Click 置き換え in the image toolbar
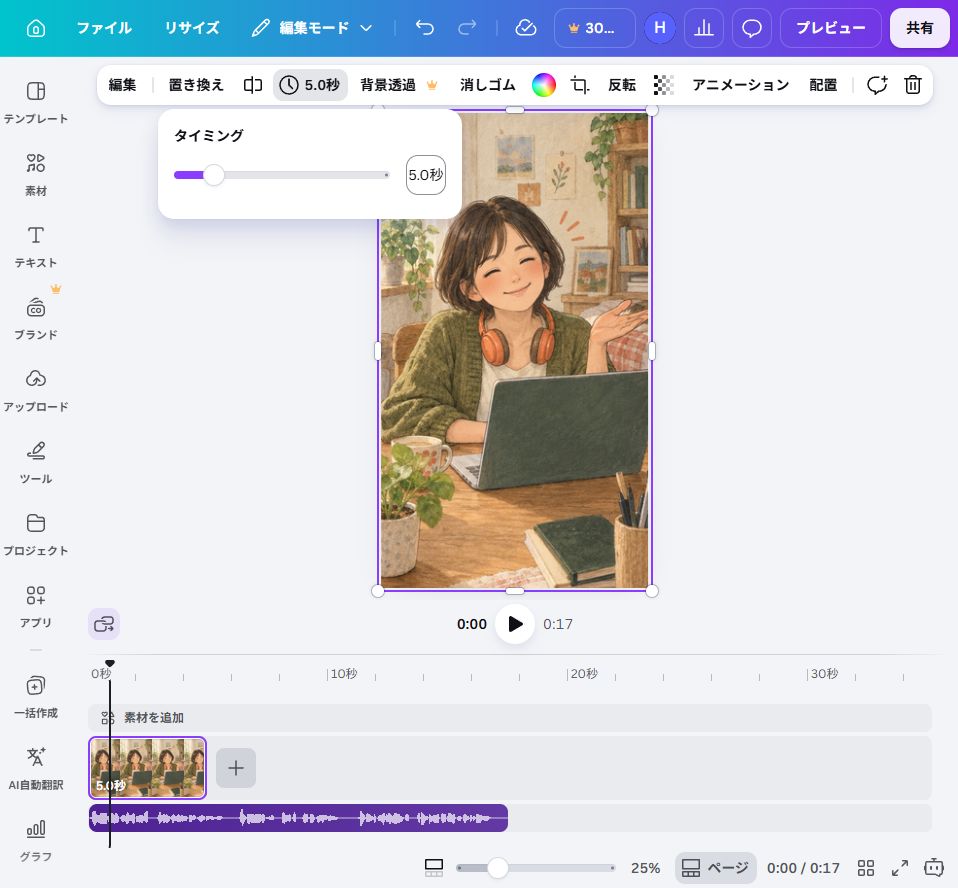The height and width of the screenshot is (888, 958). (x=196, y=85)
